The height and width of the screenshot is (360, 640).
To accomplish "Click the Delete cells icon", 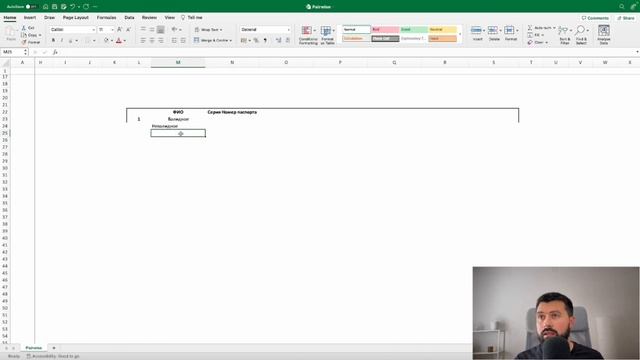I will point(493,30).
